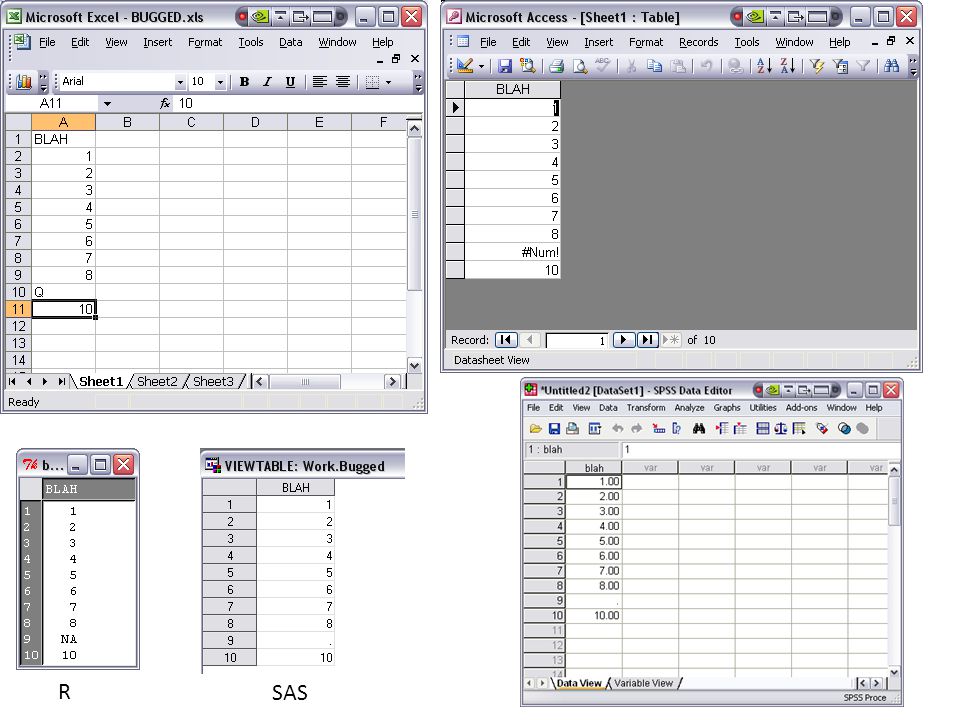Select the 10.00 cell in SPSS
This screenshot has height=720, width=960.
594,615
